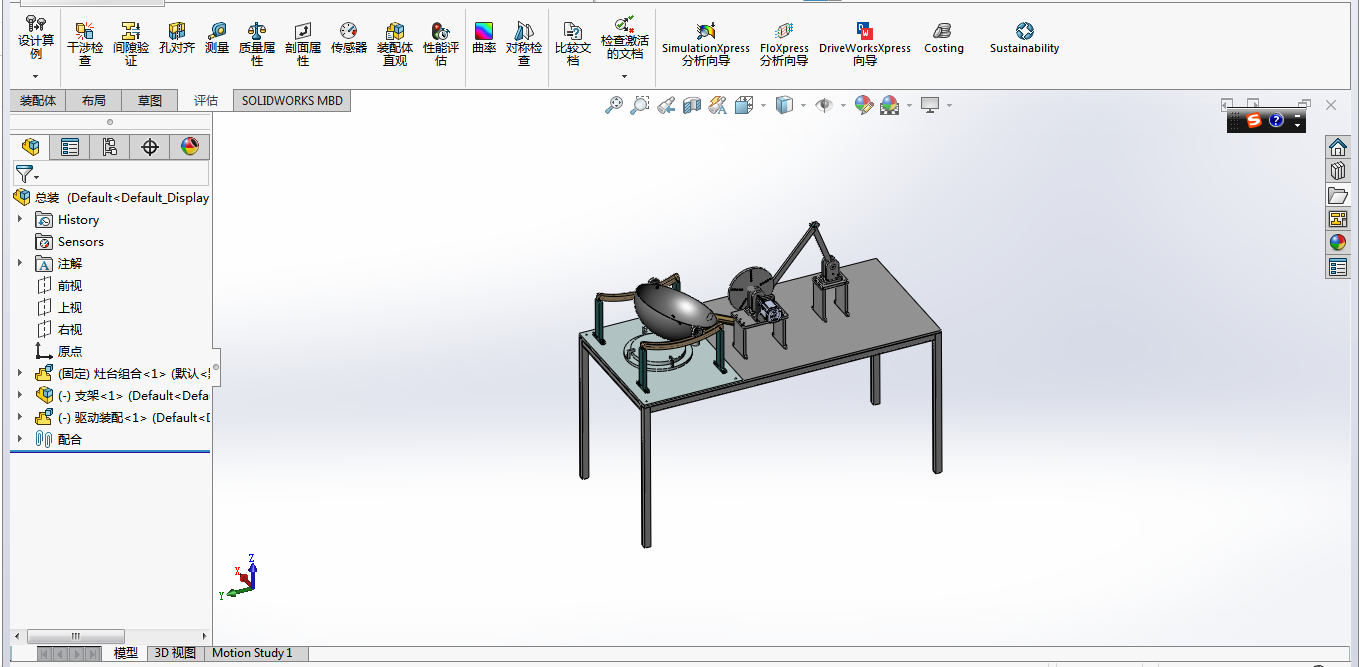Image resolution: width=1359 pixels, height=667 pixels.
Task: Expand the History tree node
Action: click(19, 219)
